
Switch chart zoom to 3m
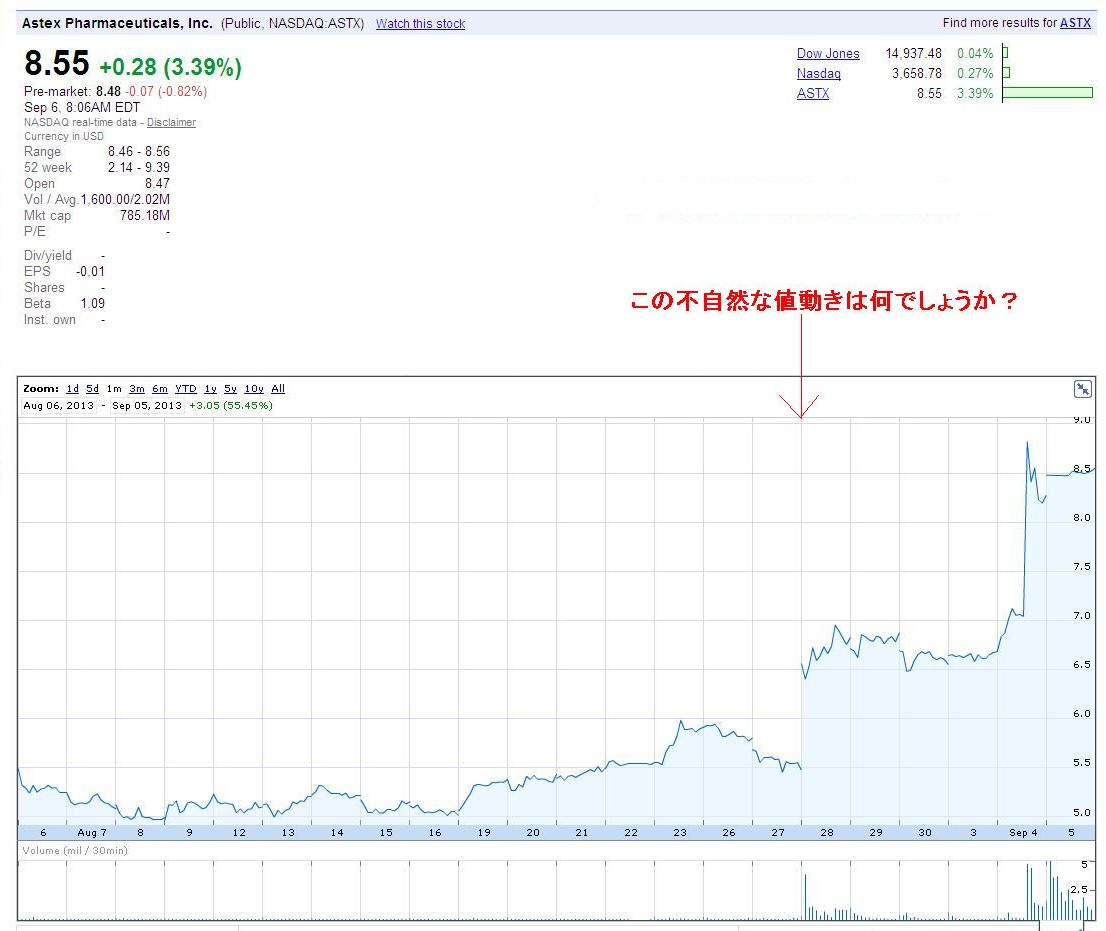pyautogui.click(x=137, y=389)
